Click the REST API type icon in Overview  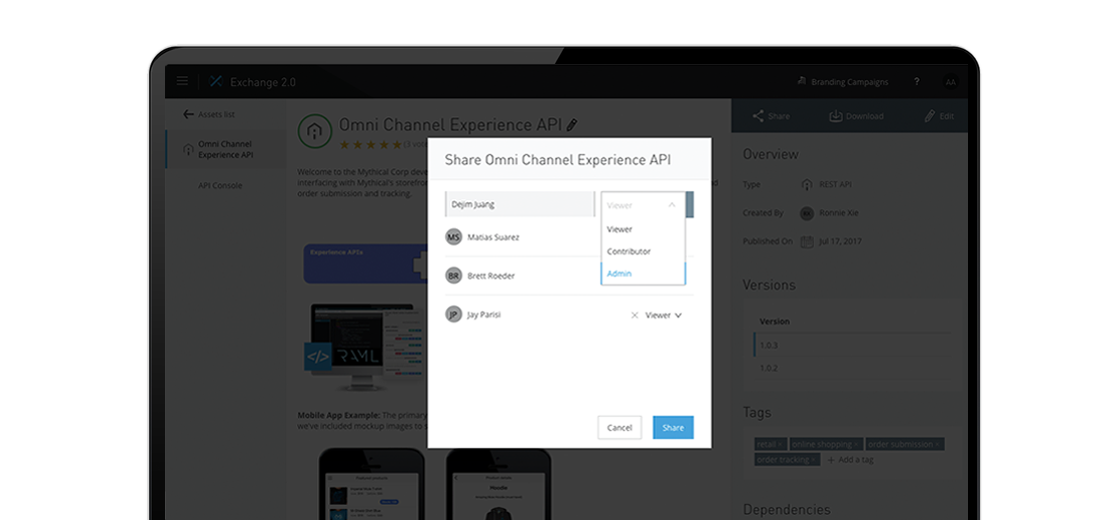[x=806, y=184]
